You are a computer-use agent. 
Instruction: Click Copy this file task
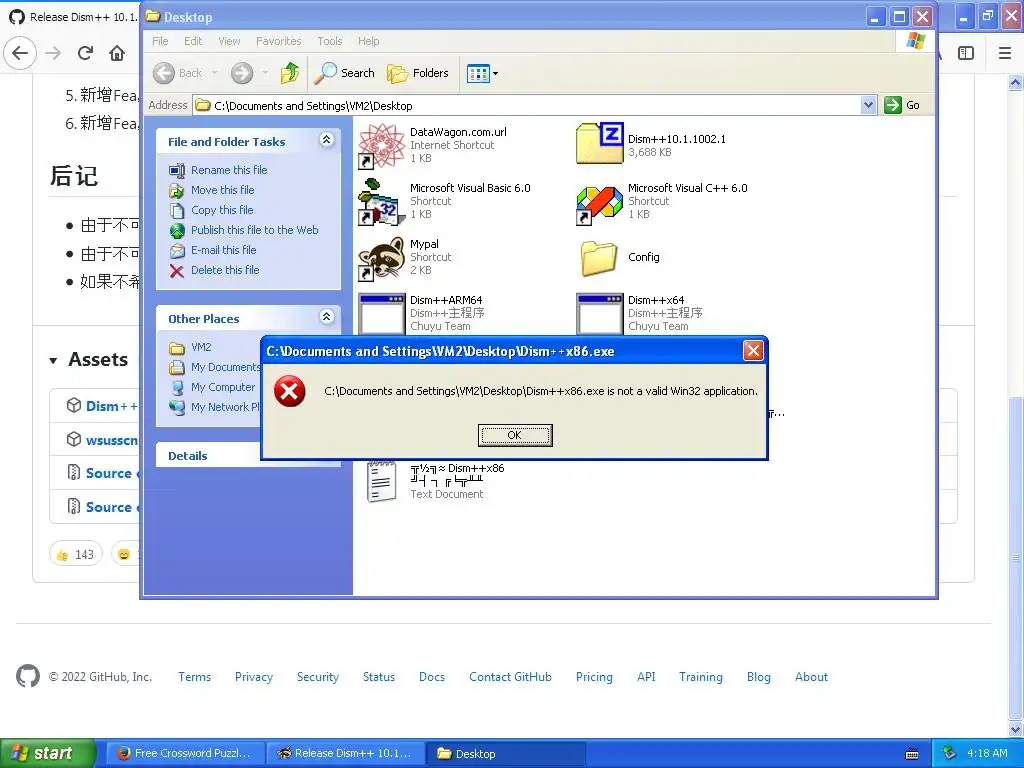coord(222,210)
